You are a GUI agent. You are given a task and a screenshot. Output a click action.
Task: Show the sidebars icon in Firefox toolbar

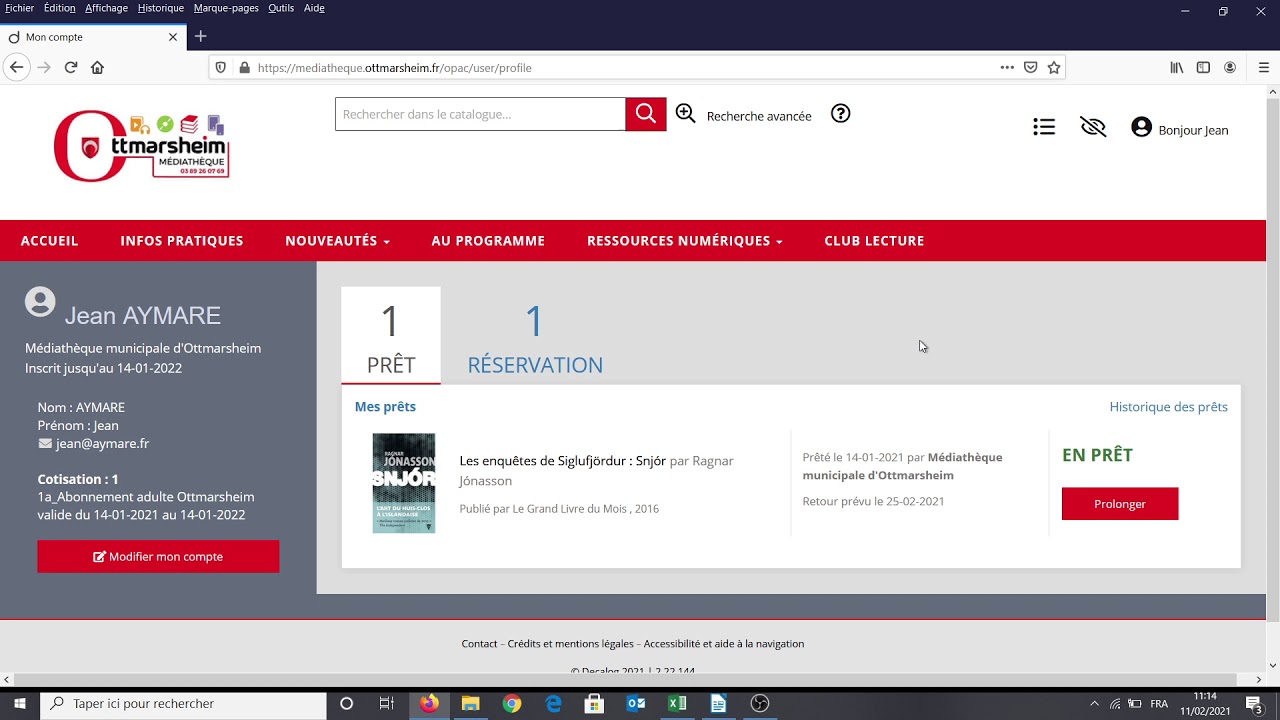tap(1204, 67)
